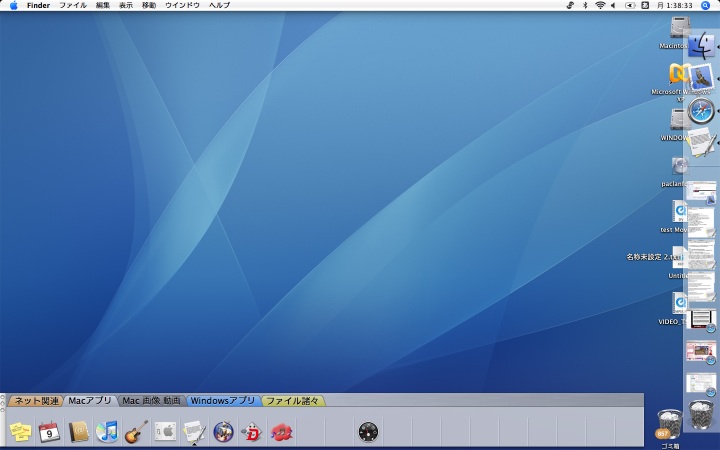Select the Macアプリ tab
Screen dimensions: 720x450
(x=90, y=401)
